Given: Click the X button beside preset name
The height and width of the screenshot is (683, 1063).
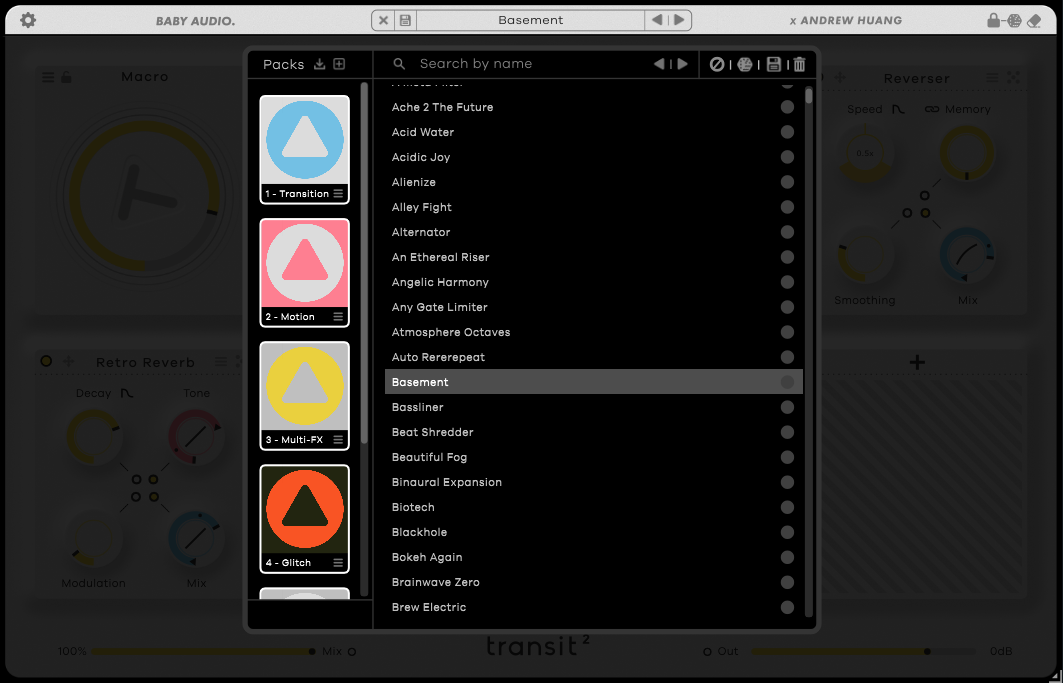Looking at the screenshot, I should (x=383, y=20).
